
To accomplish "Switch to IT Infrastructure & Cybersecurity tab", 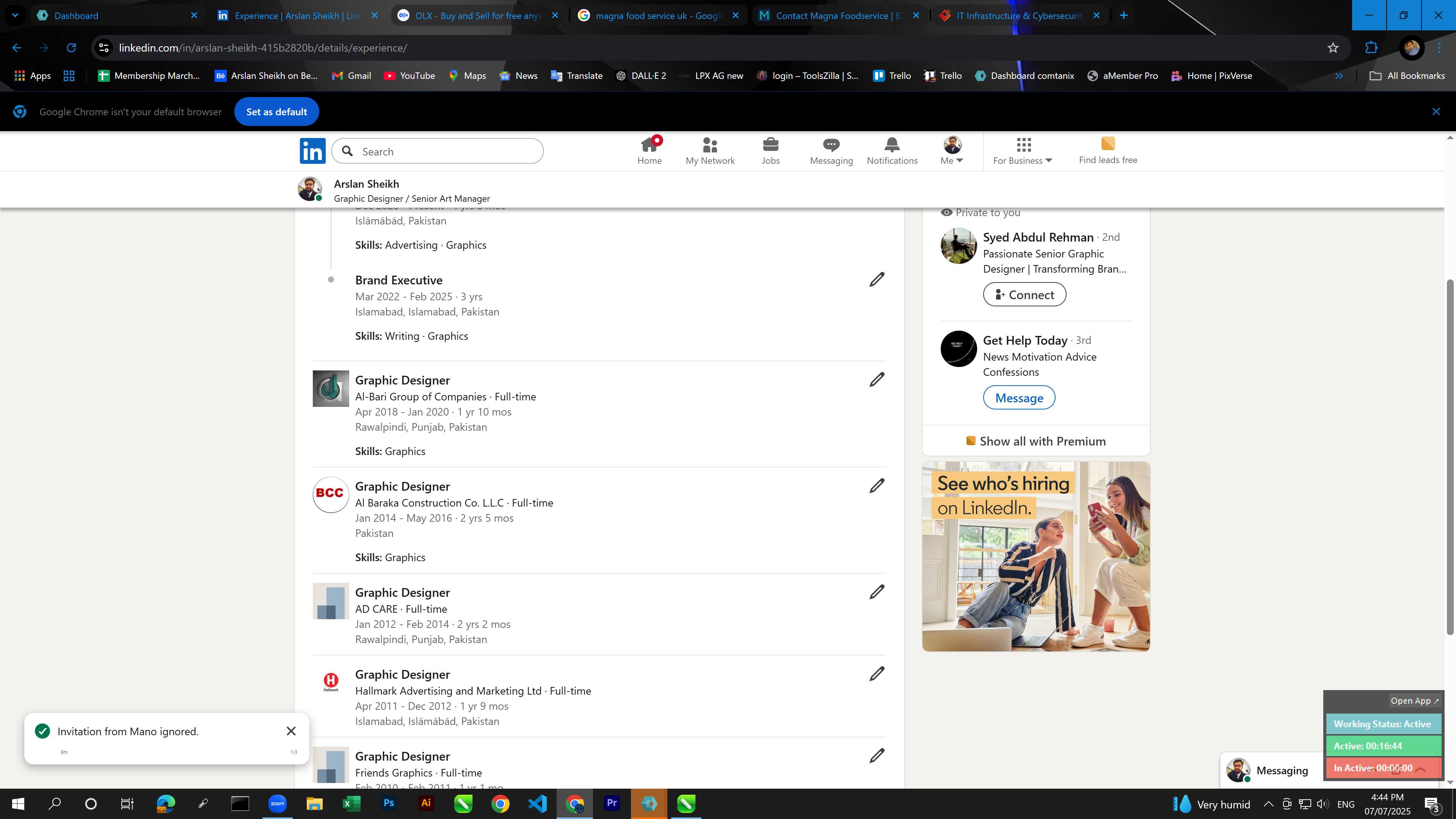I will (x=1020, y=15).
